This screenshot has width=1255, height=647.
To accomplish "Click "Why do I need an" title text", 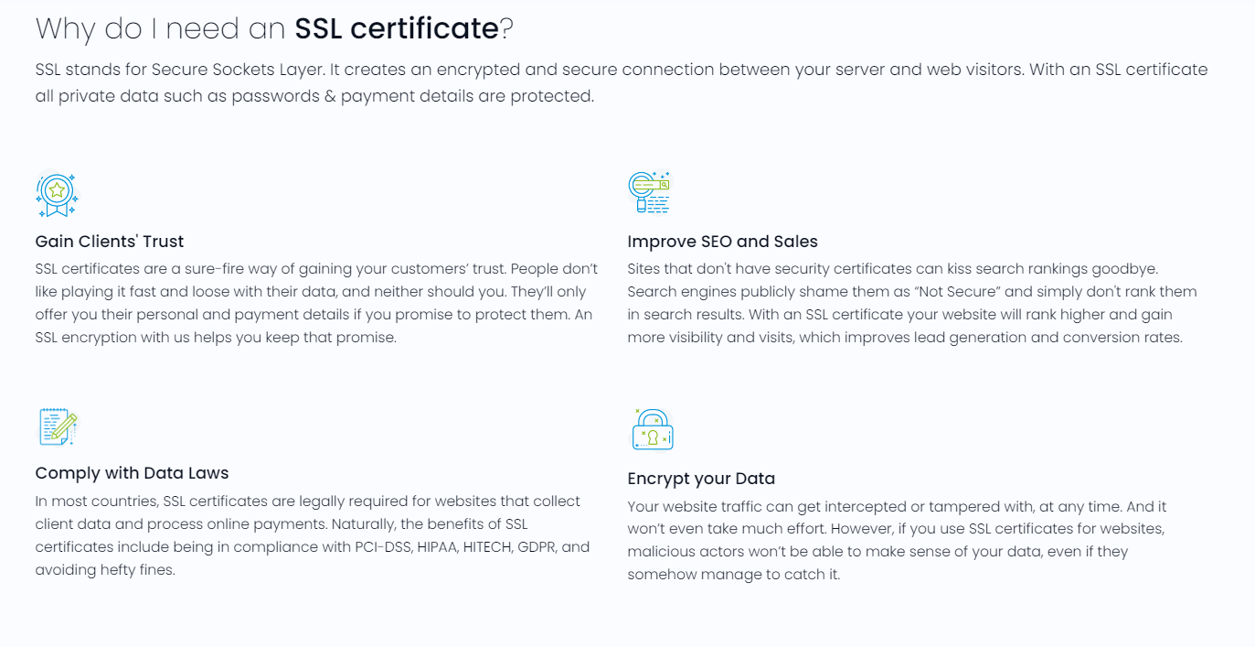I will pos(160,29).
